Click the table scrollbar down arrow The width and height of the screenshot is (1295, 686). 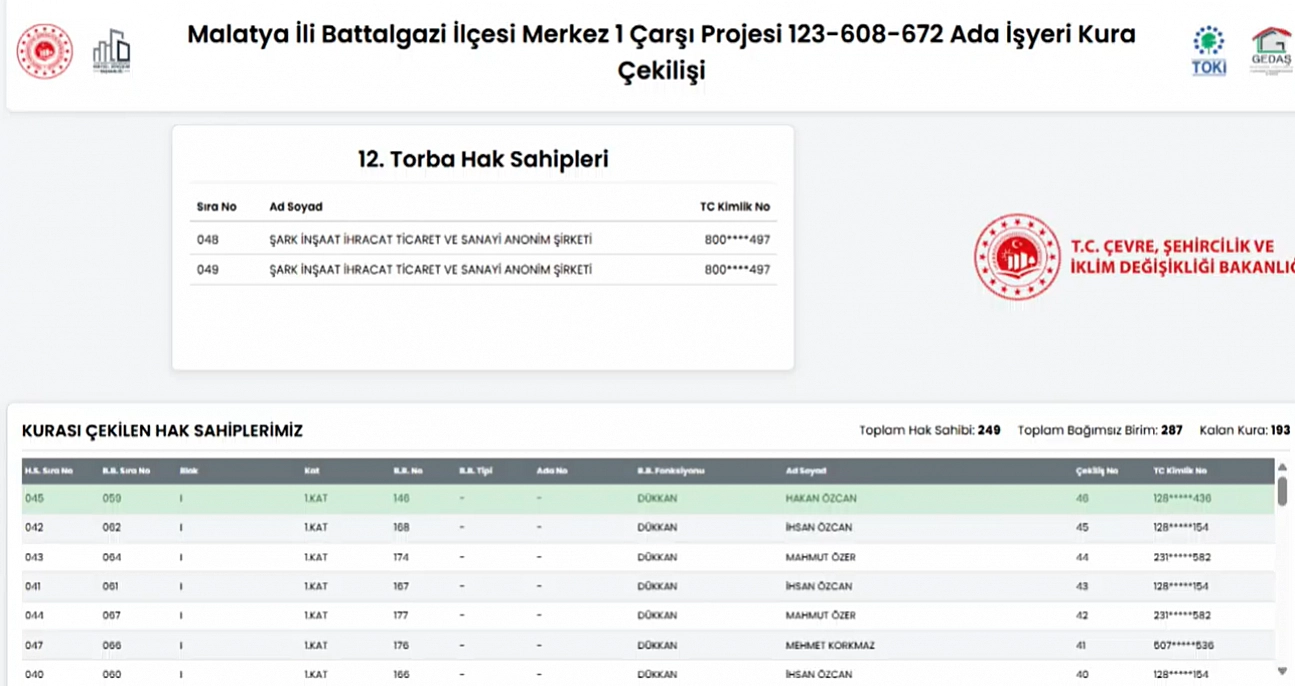tap(1282, 671)
